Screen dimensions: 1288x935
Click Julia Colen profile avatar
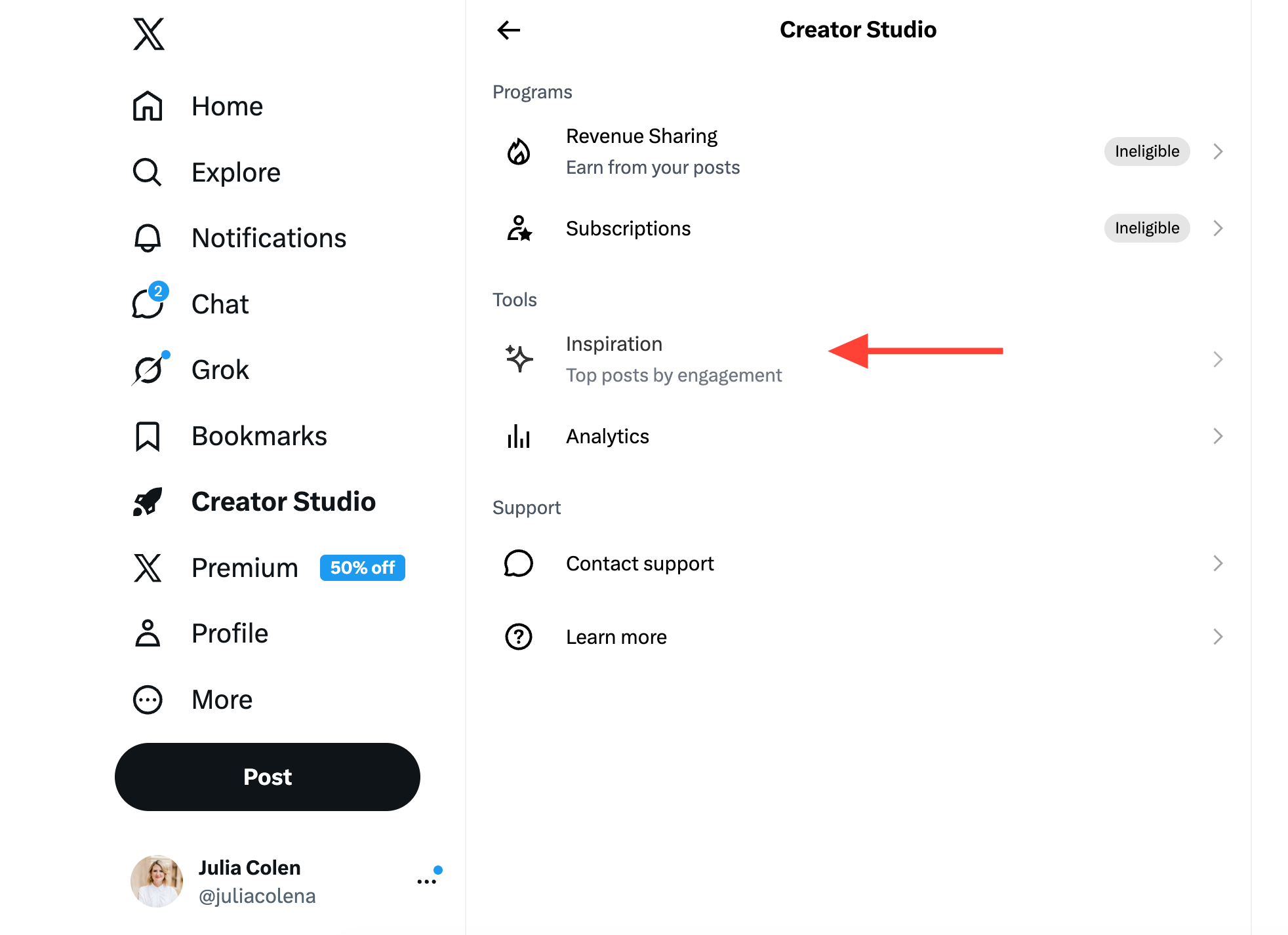coord(157,881)
